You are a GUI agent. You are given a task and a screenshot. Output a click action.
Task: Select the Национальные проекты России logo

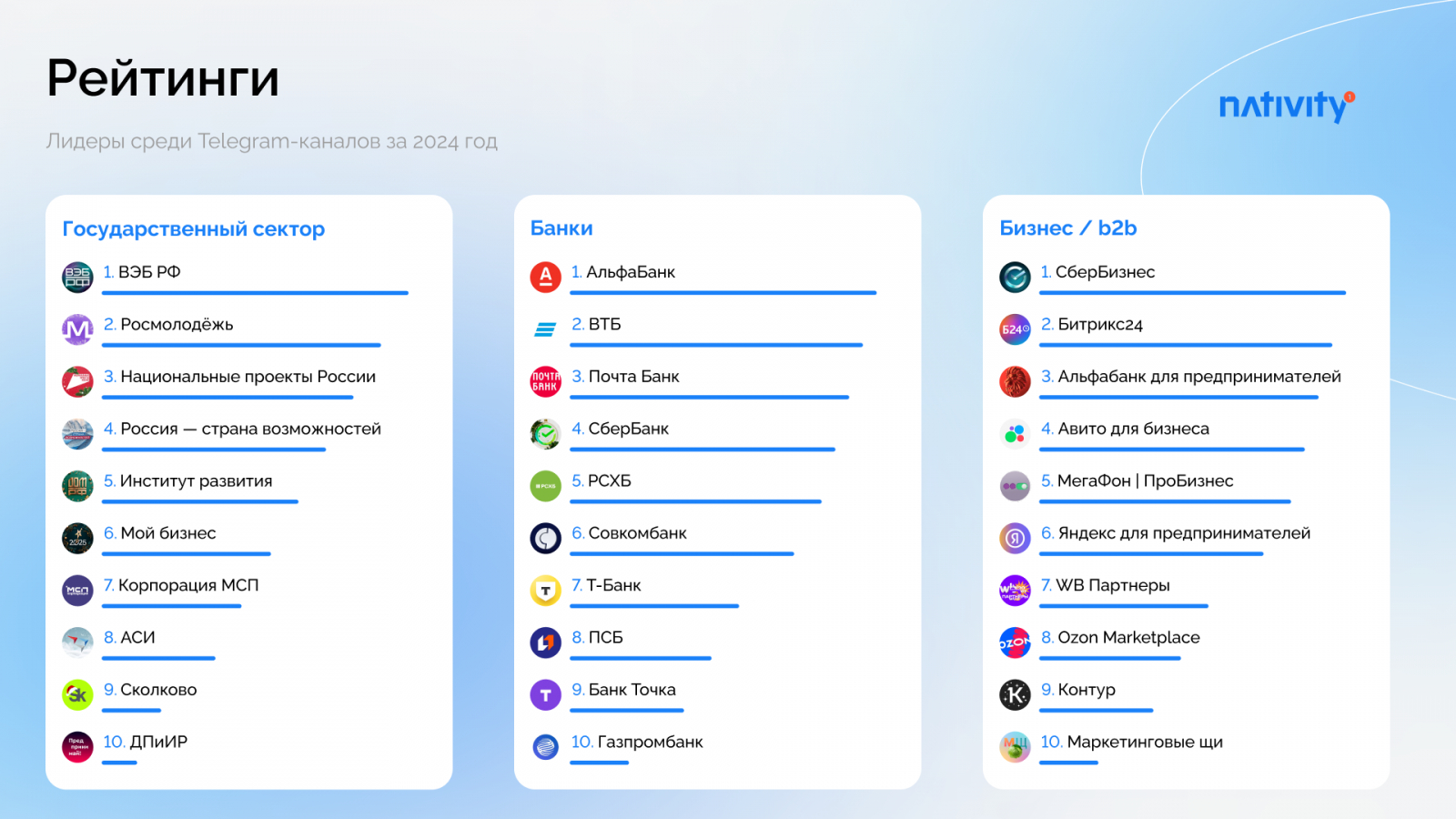tap(77, 382)
